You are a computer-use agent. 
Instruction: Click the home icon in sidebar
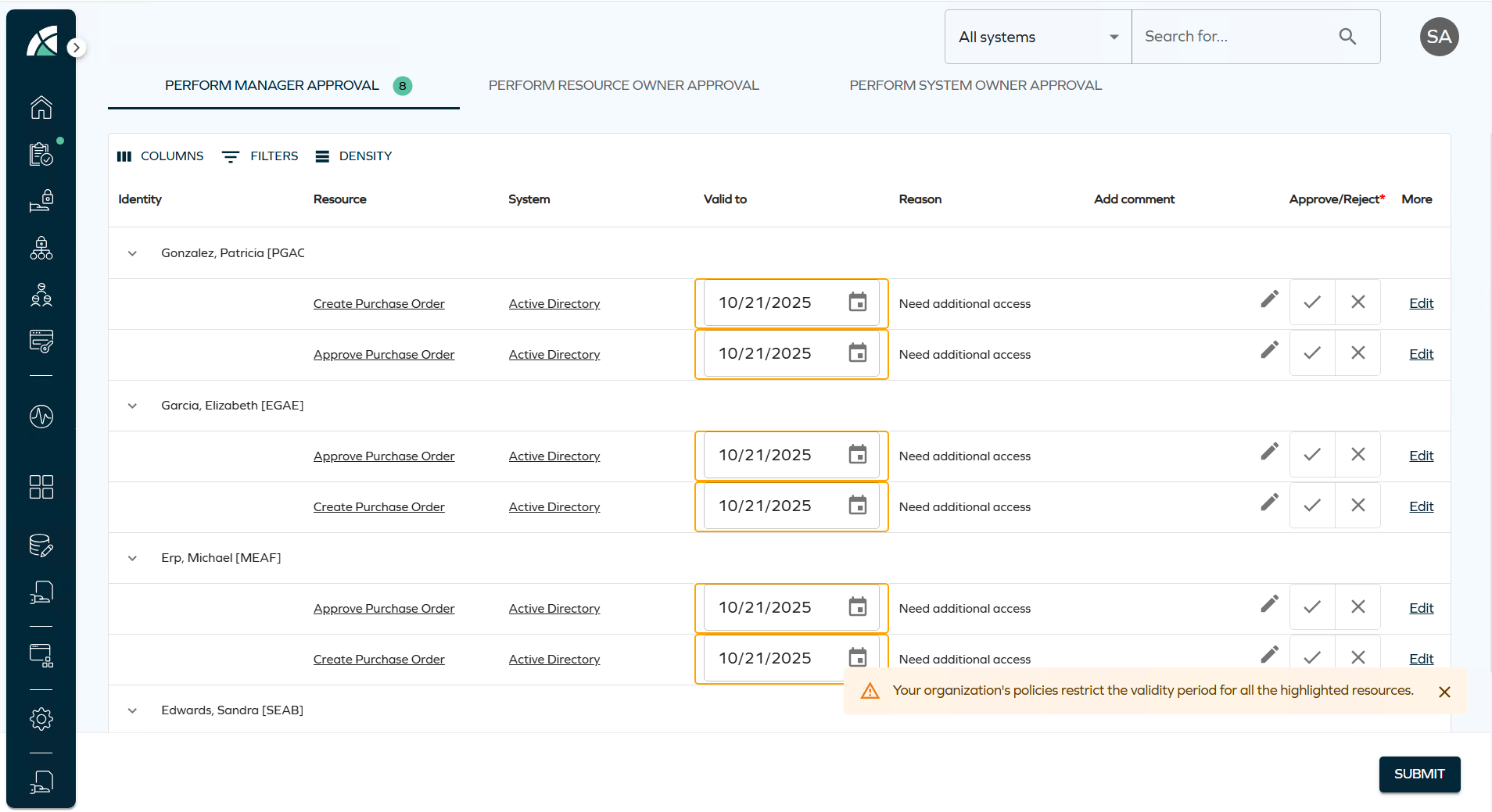click(41, 107)
